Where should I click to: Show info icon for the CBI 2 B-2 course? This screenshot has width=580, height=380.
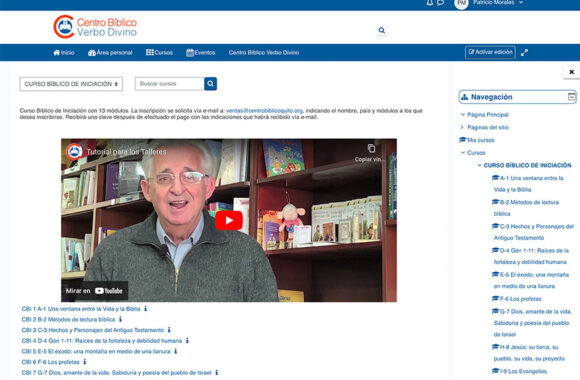click(x=120, y=319)
